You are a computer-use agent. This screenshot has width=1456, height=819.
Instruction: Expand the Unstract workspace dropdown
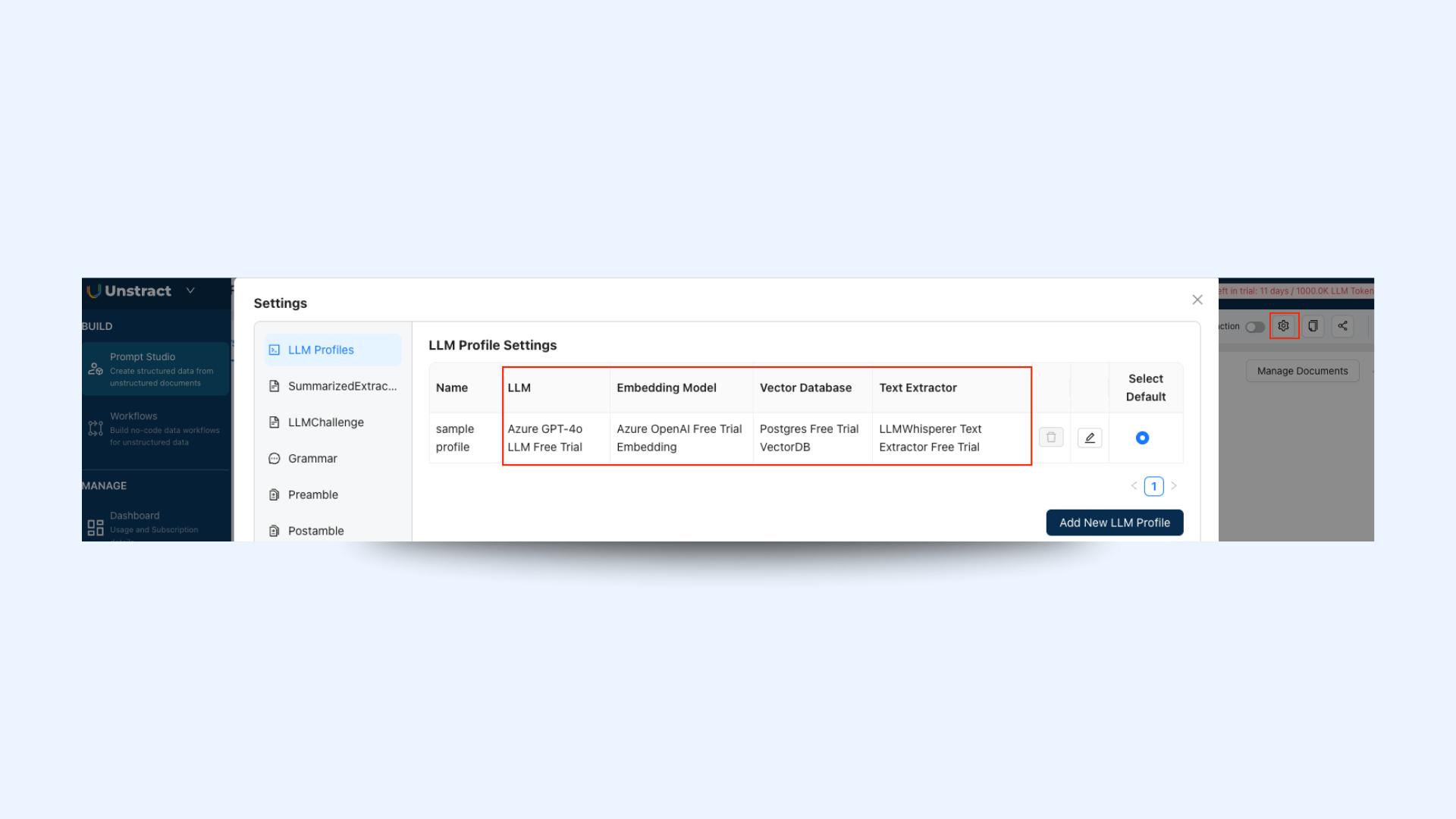190,291
